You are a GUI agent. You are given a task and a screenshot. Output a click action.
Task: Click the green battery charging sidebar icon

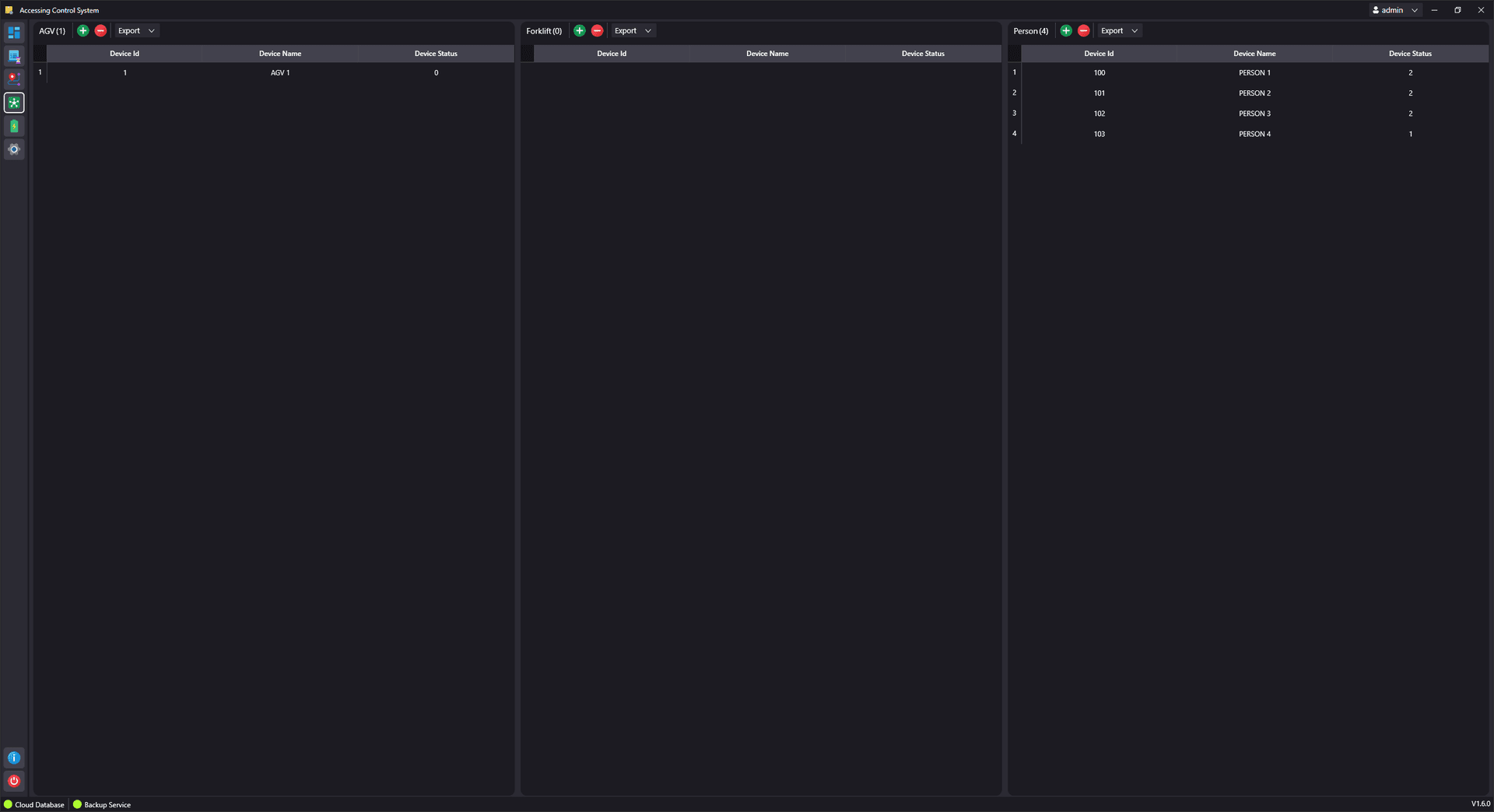[x=14, y=126]
